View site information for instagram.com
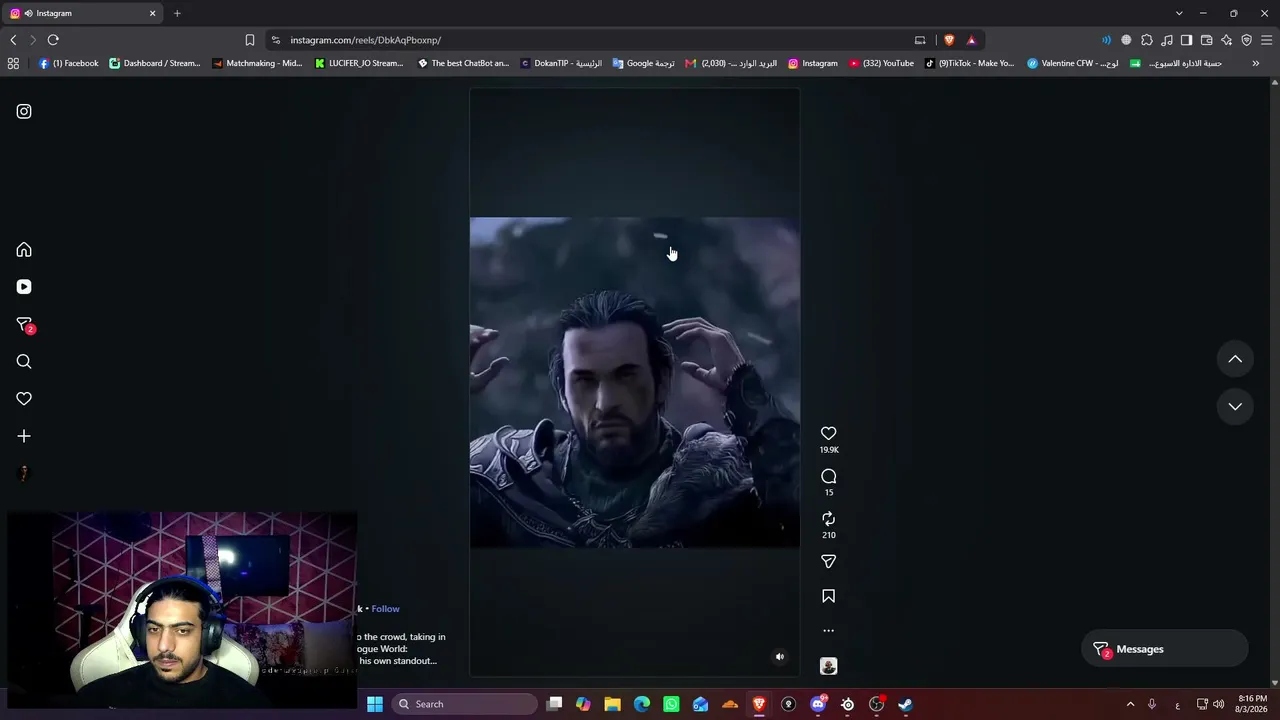This screenshot has height=720, width=1280. pyautogui.click(x=276, y=40)
